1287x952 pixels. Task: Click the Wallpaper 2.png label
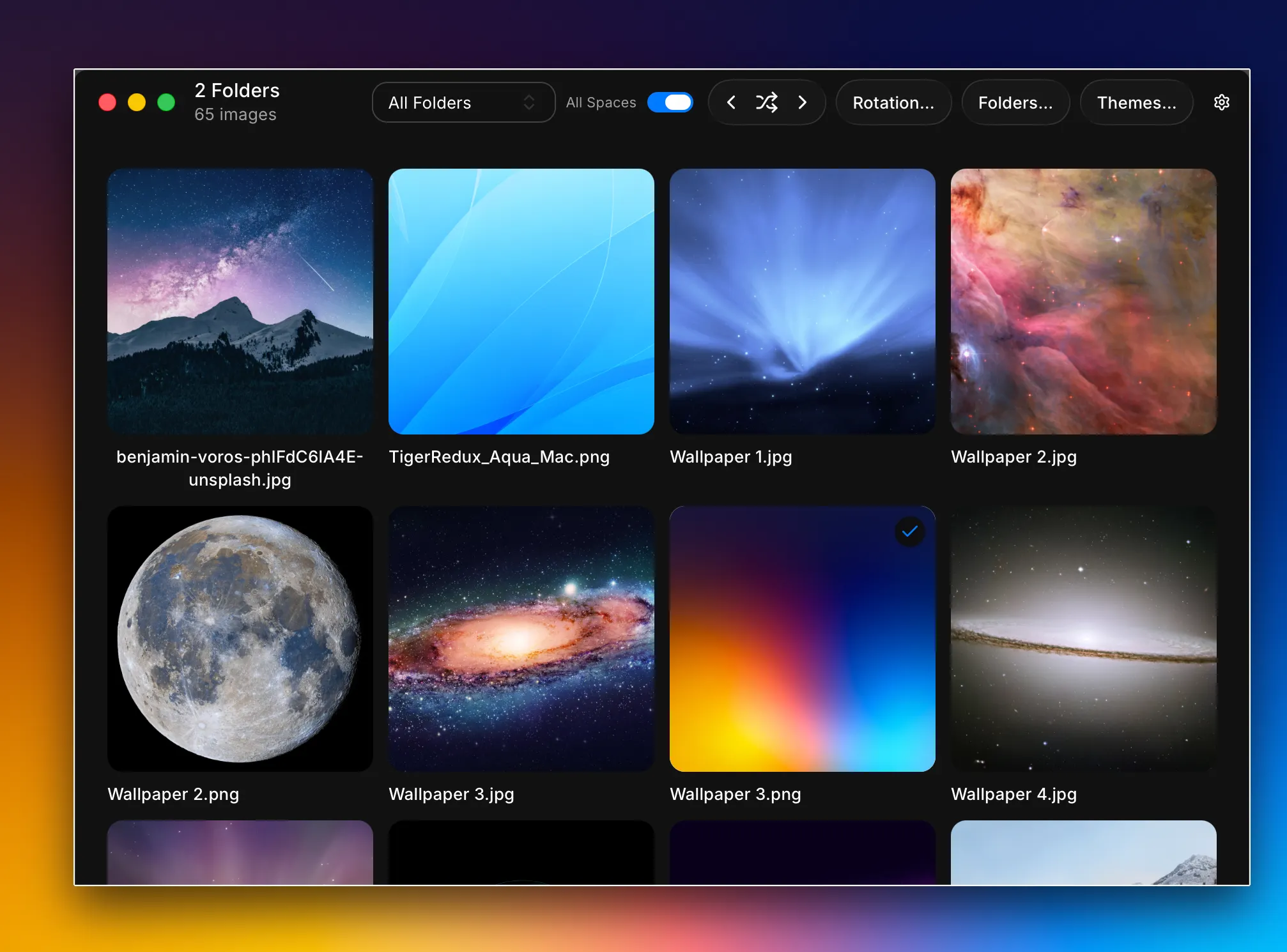pyautogui.click(x=173, y=794)
